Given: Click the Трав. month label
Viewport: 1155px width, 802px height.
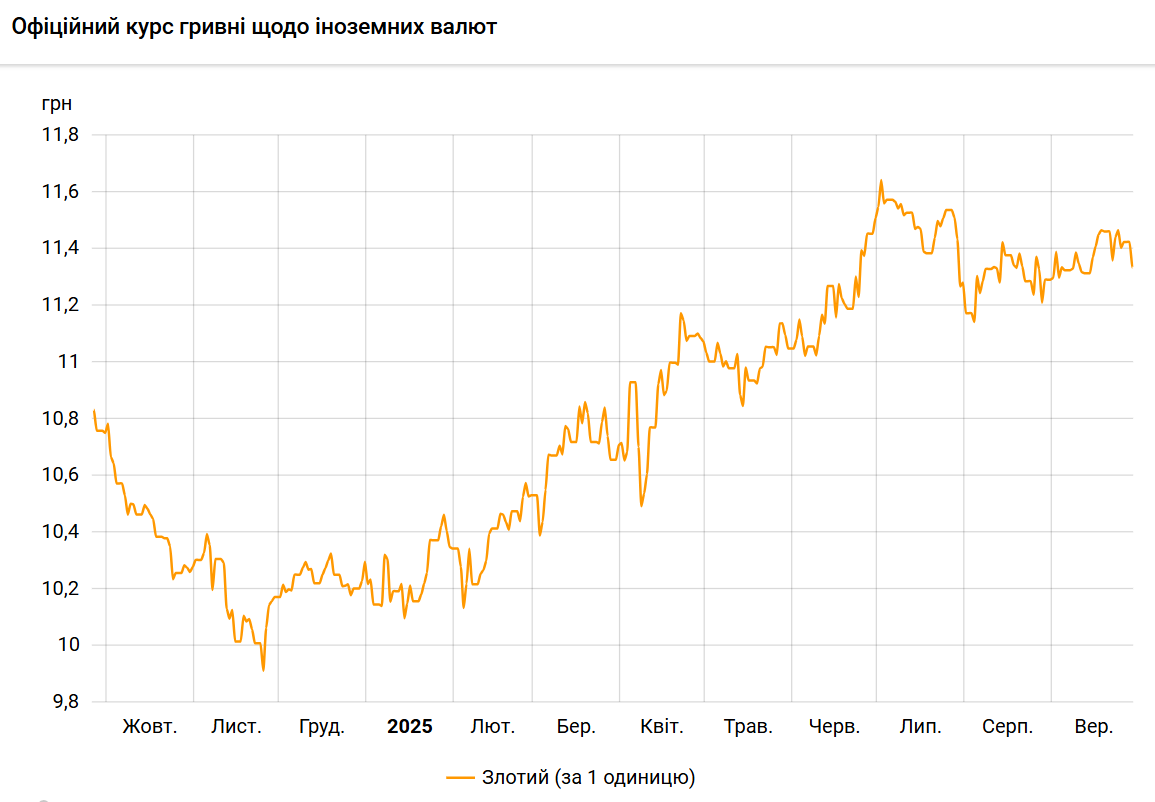Looking at the screenshot, I should 748,727.
